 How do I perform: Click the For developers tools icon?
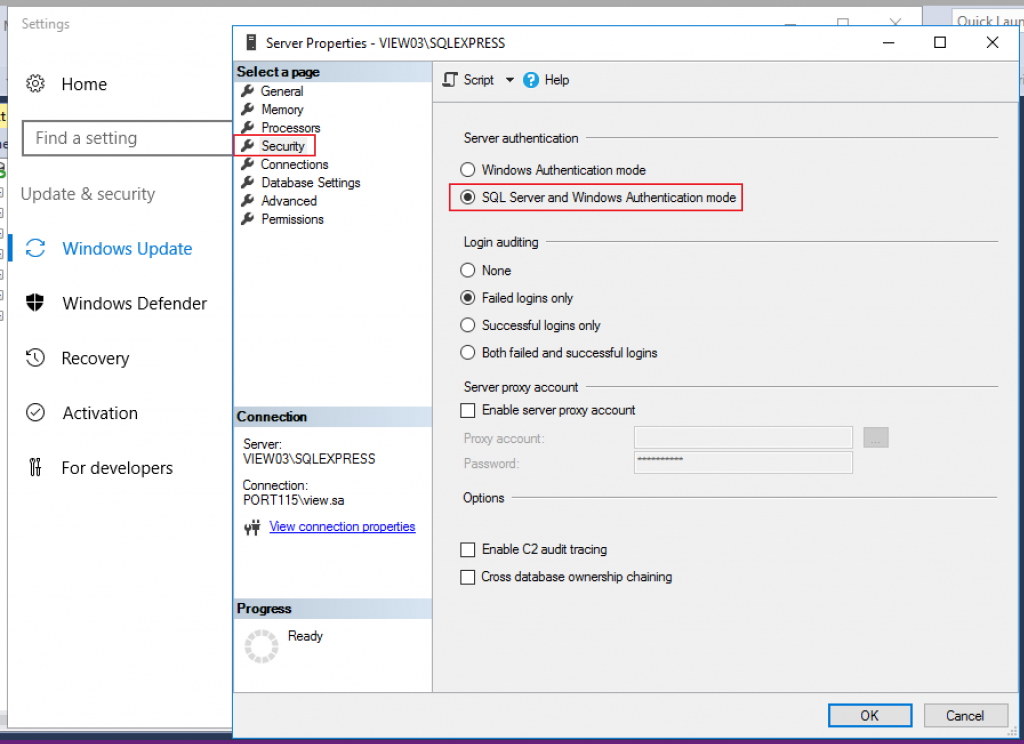[x=36, y=468]
